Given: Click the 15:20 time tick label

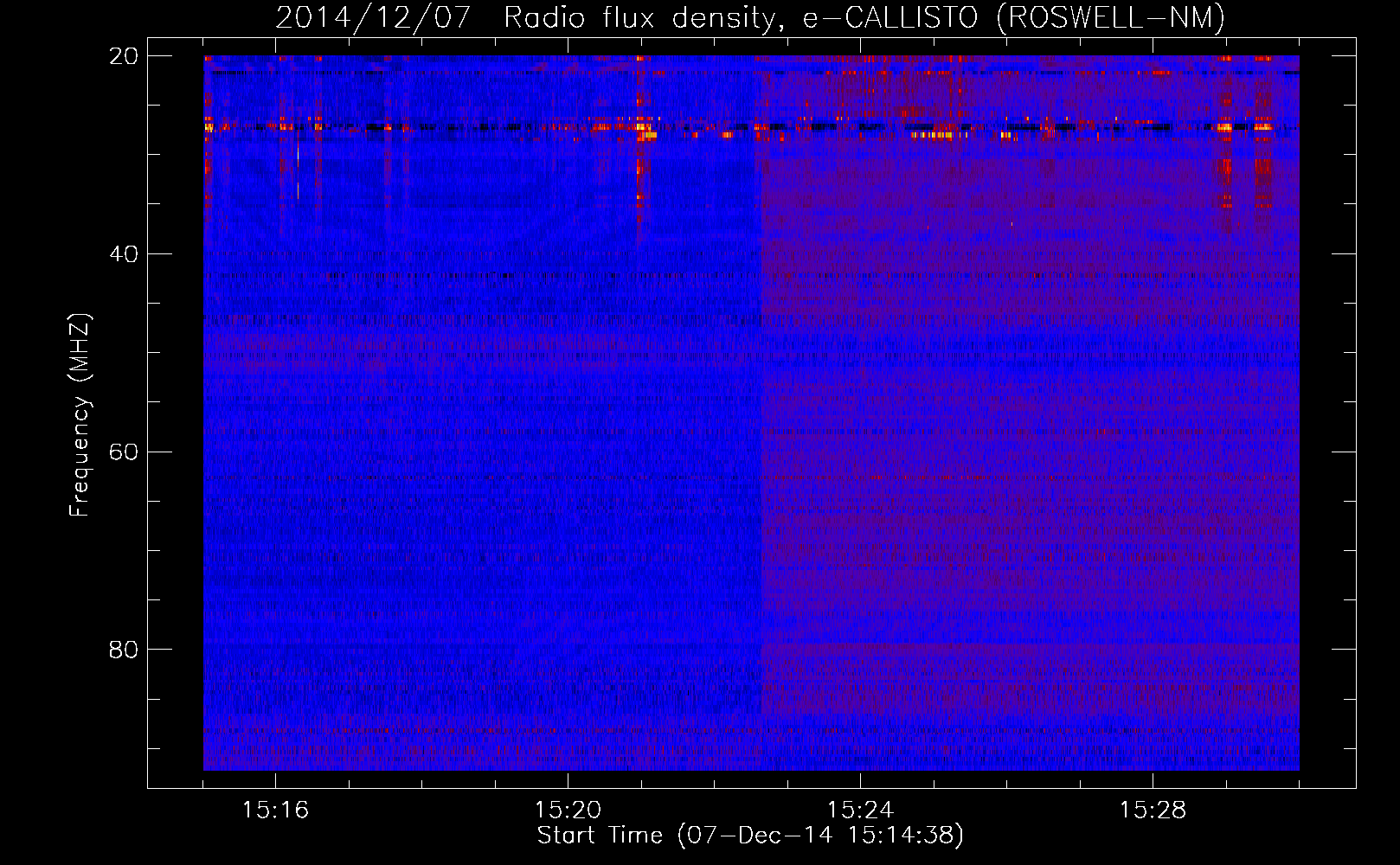Looking at the screenshot, I should coord(568,811).
